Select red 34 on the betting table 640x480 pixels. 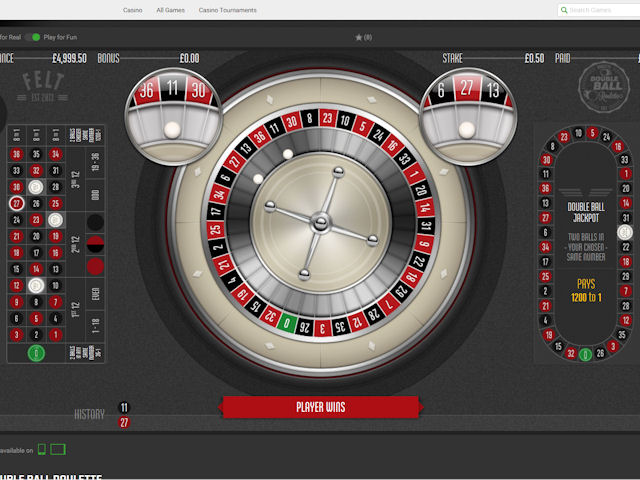point(56,154)
